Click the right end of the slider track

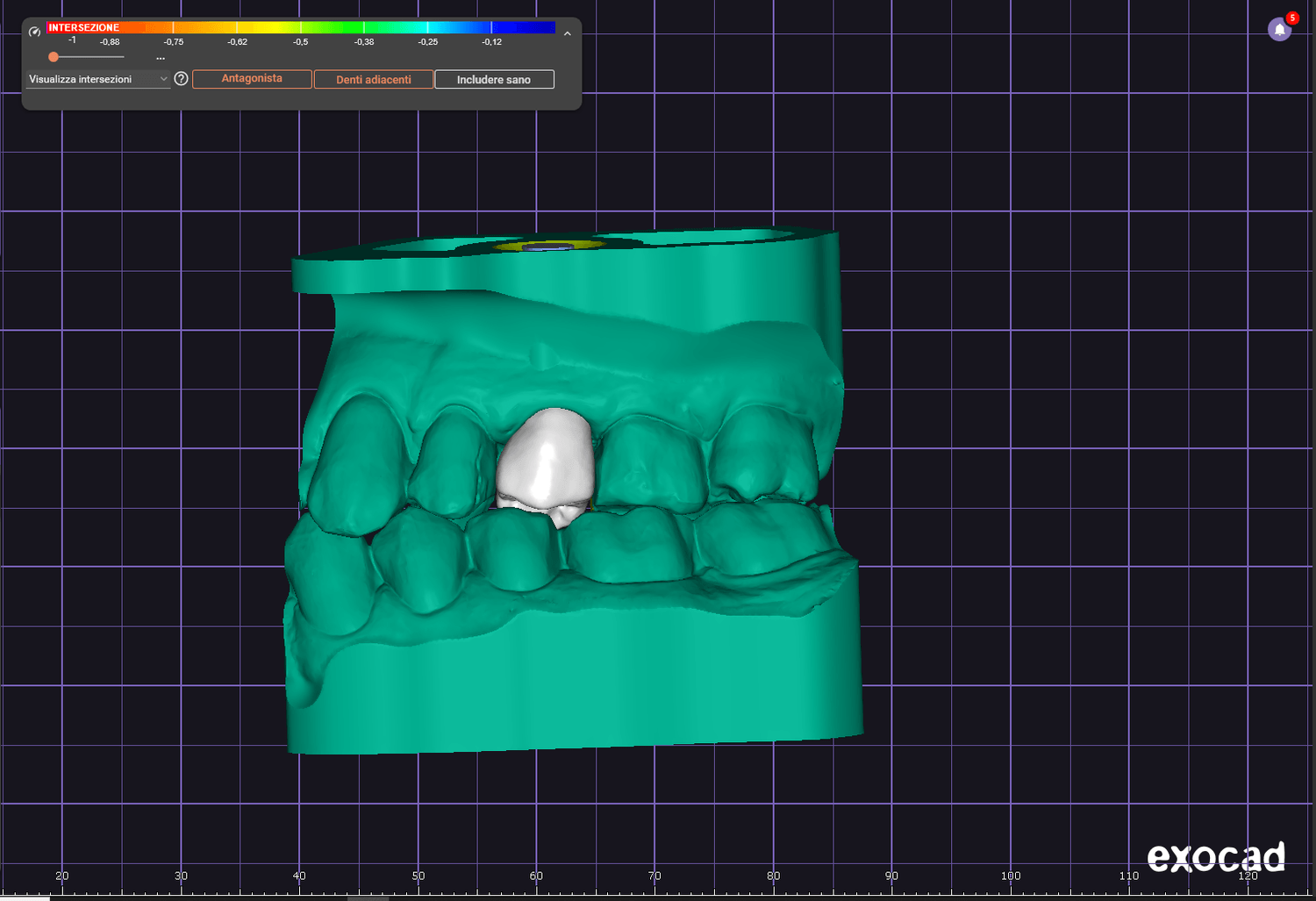tap(122, 57)
